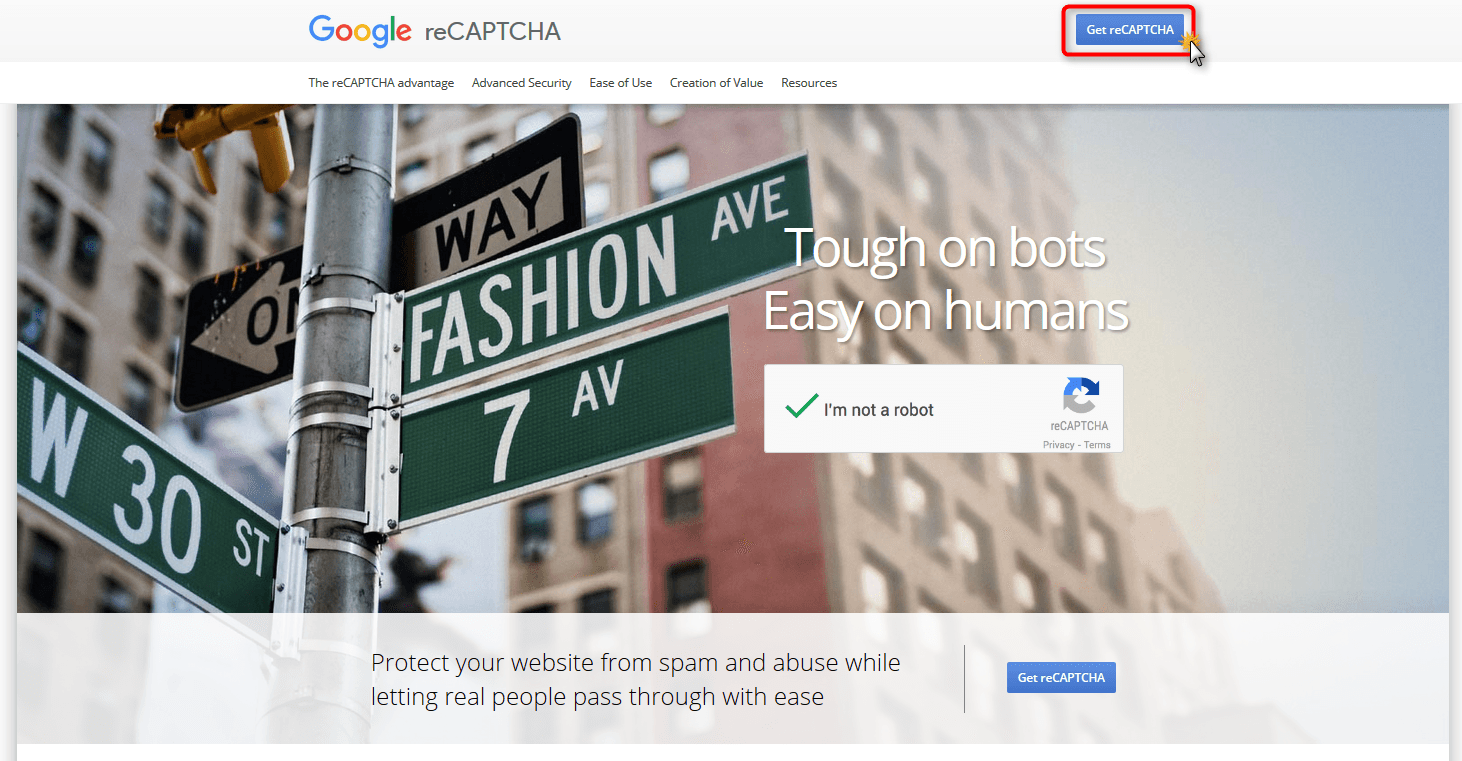Click the "Easy on humans" headline line
The width and height of the screenshot is (1462, 761).
coord(945,311)
